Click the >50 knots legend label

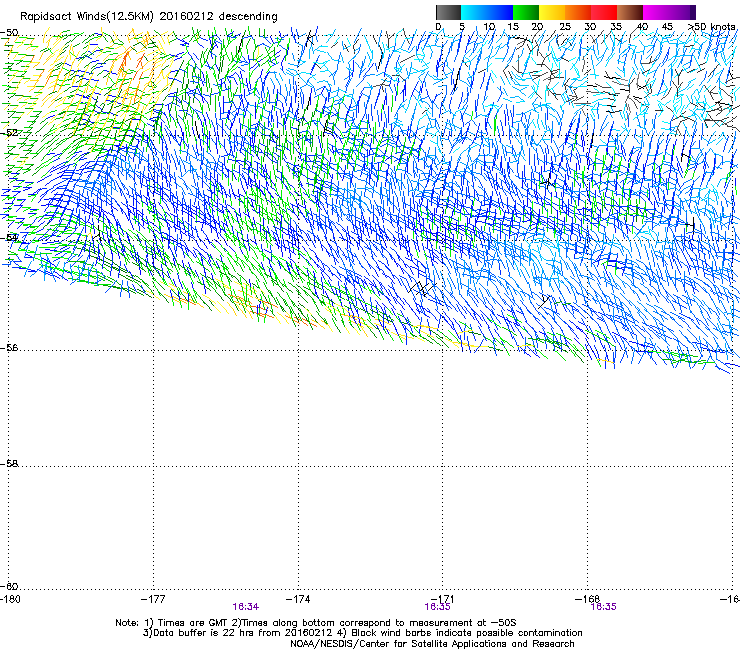click(712, 27)
